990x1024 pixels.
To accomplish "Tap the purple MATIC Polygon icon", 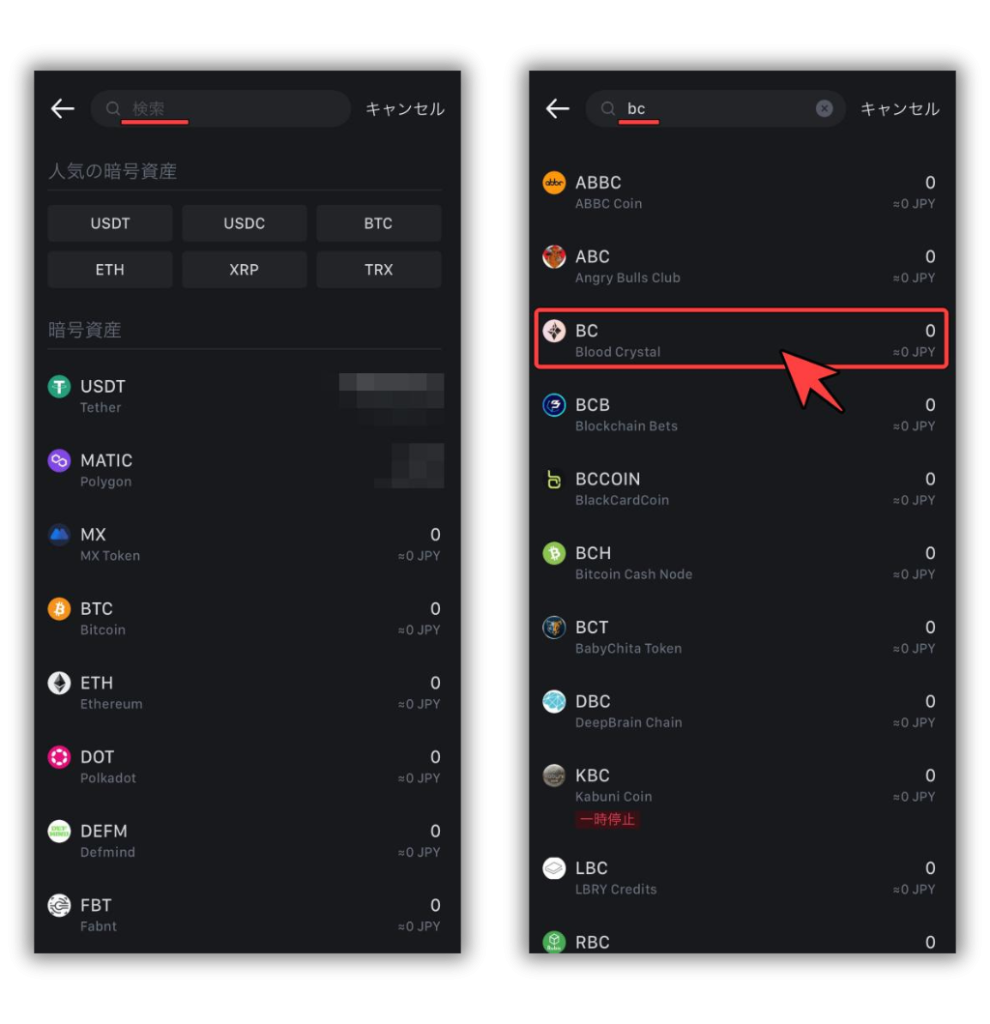I will pos(59,460).
